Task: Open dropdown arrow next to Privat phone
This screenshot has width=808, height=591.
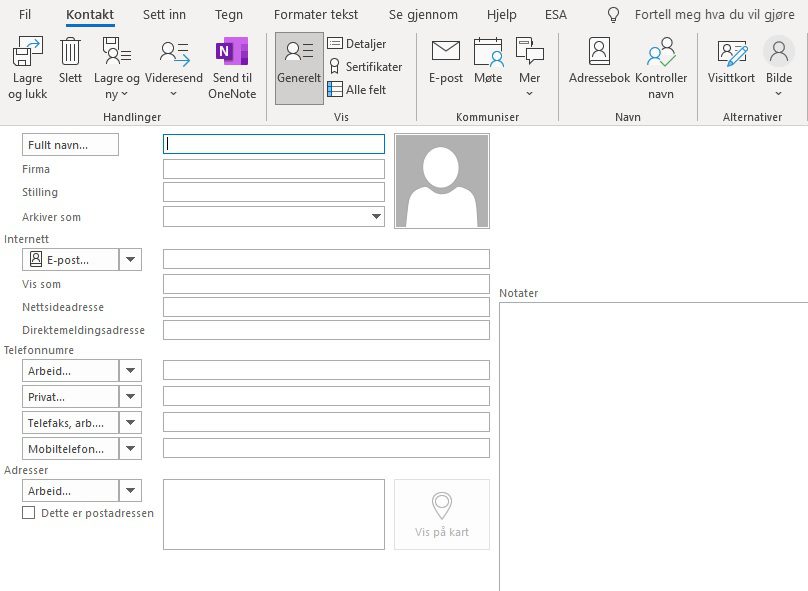Action: 130,397
